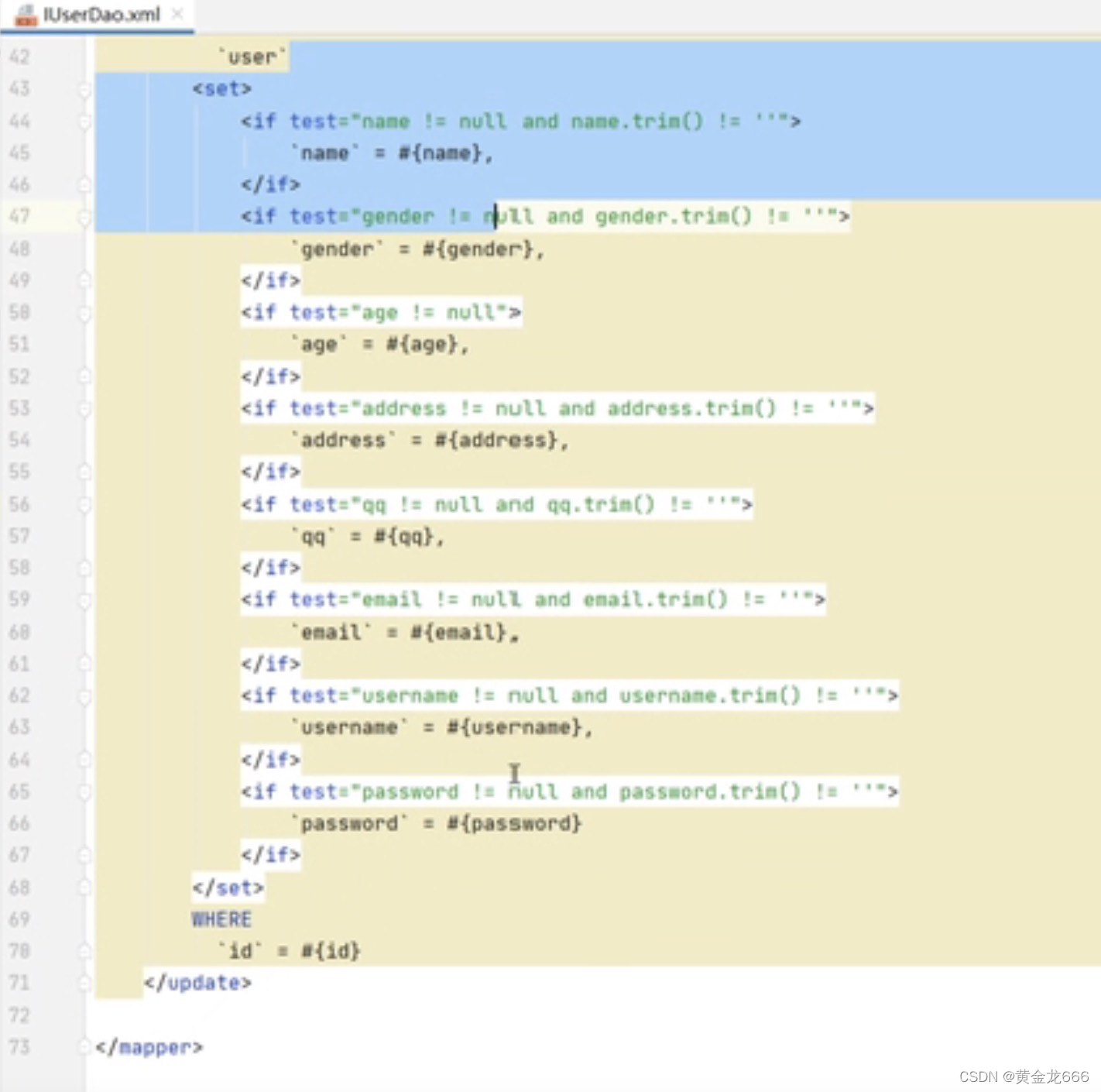Click `qq` = #{qq}, assignment
This screenshot has height=1092, width=1101.
pyautogui.click(x=368, y=537)
